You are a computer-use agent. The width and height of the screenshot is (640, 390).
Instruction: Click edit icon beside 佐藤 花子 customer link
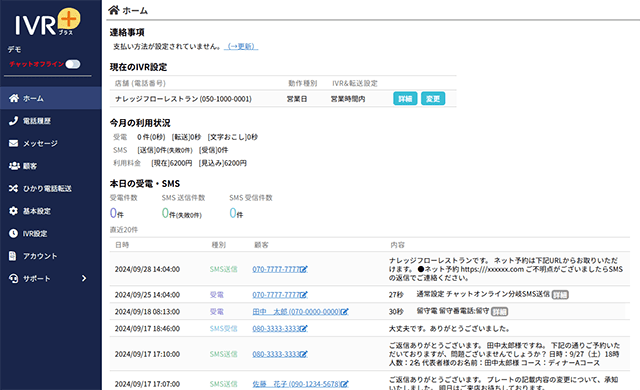coord(344,384)
